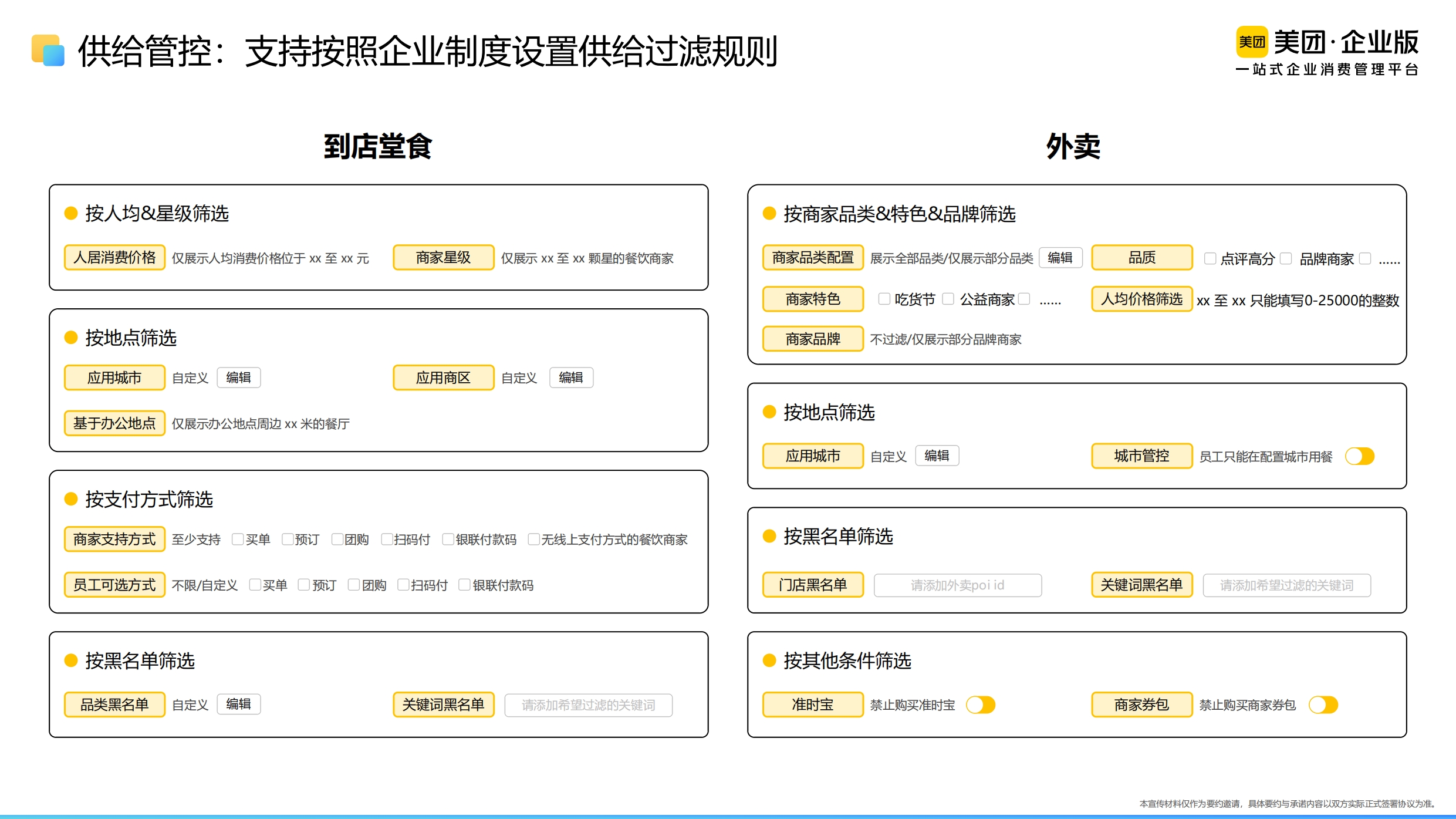Viewport: 1456px width, 819px height.
Task: Tick the 点评高分 checkbox
Action: [x=1210, y=258]
